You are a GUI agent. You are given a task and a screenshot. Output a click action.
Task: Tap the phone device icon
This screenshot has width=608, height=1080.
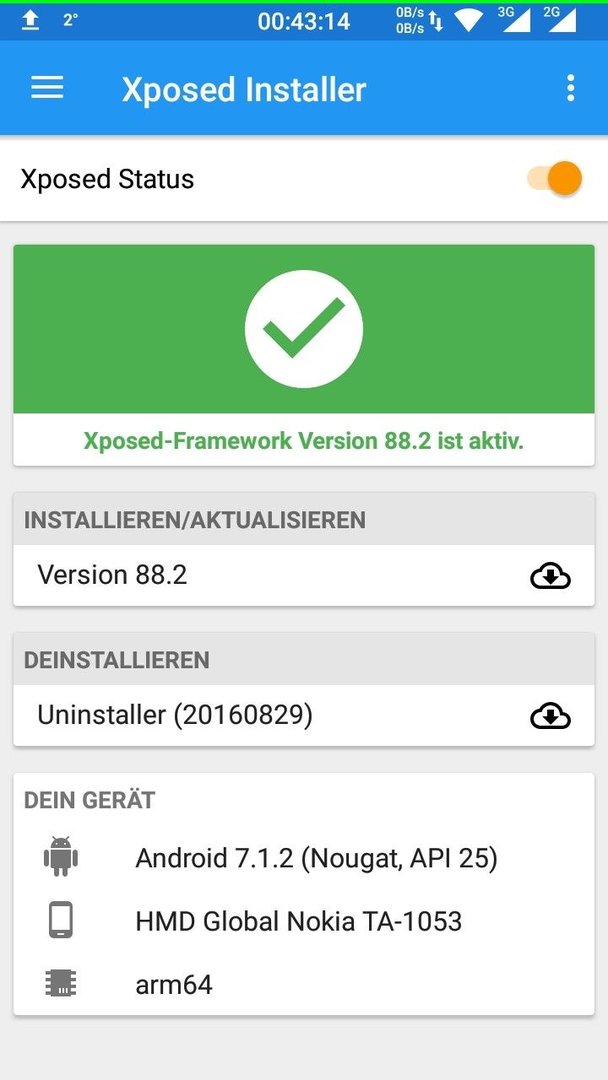click(61, 920)
